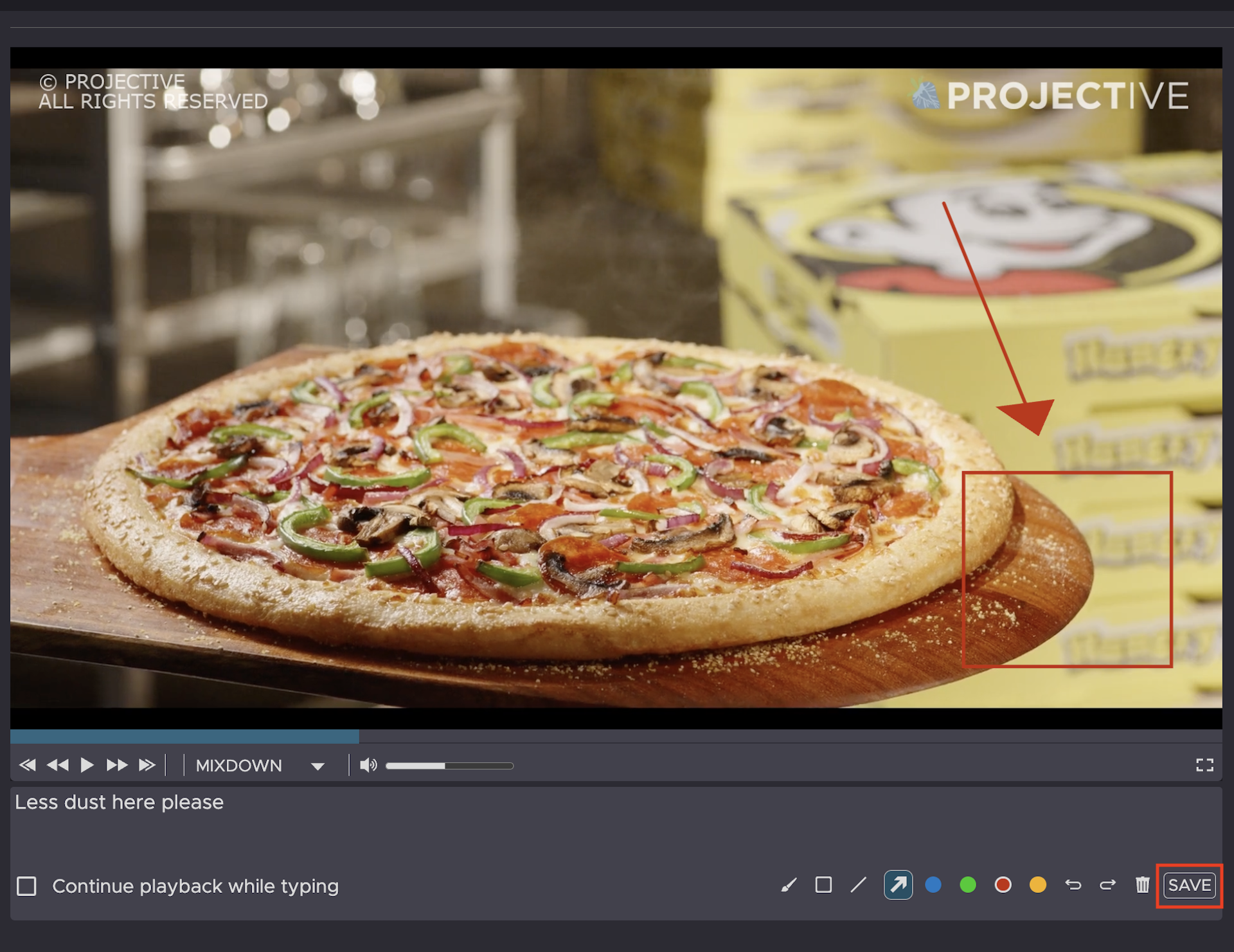1234x952 pixels.
Task: Skip to the end of video
Action: (147, 765)
